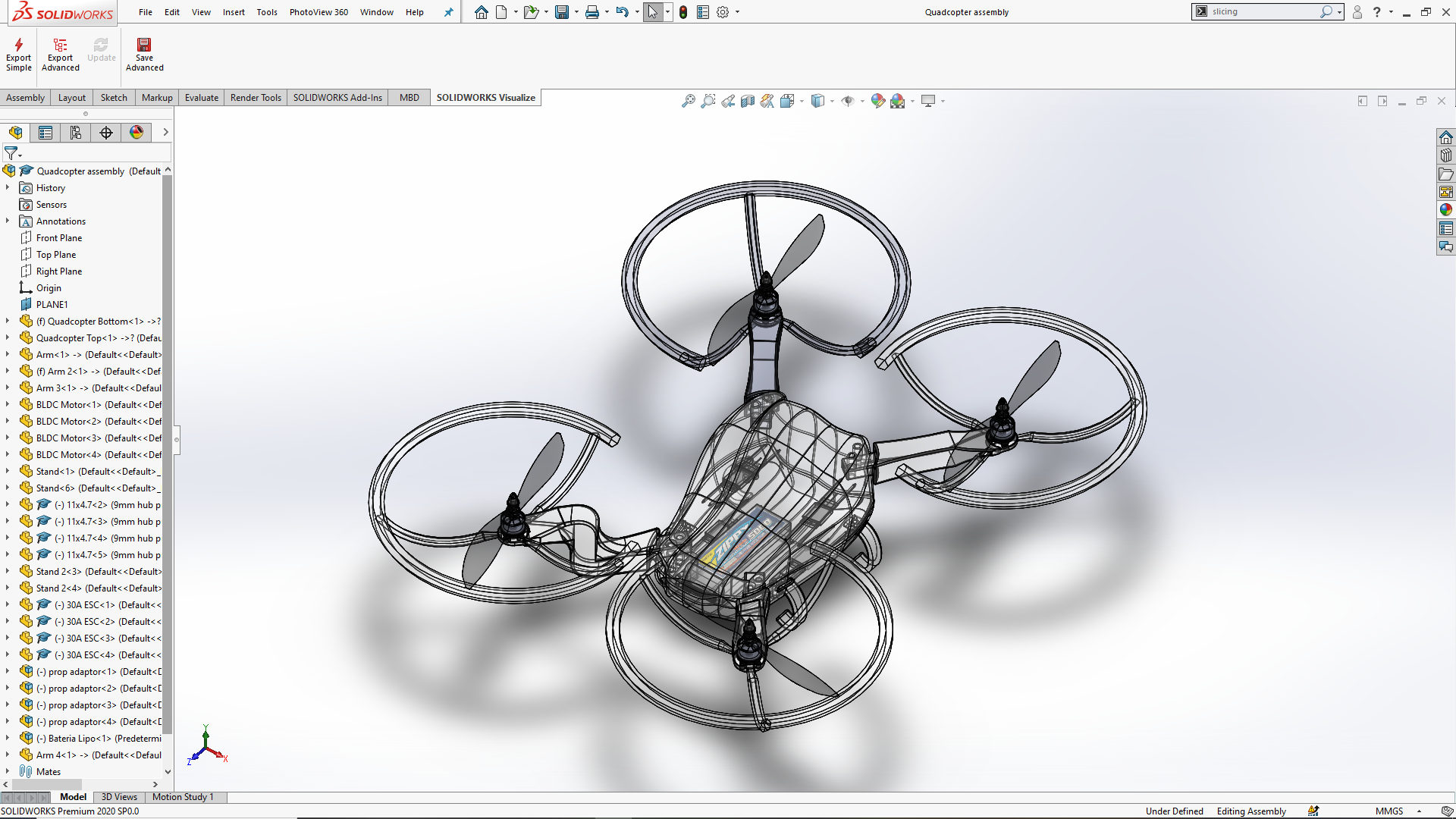
Task: Click the login user icon
Action: 1357,12
